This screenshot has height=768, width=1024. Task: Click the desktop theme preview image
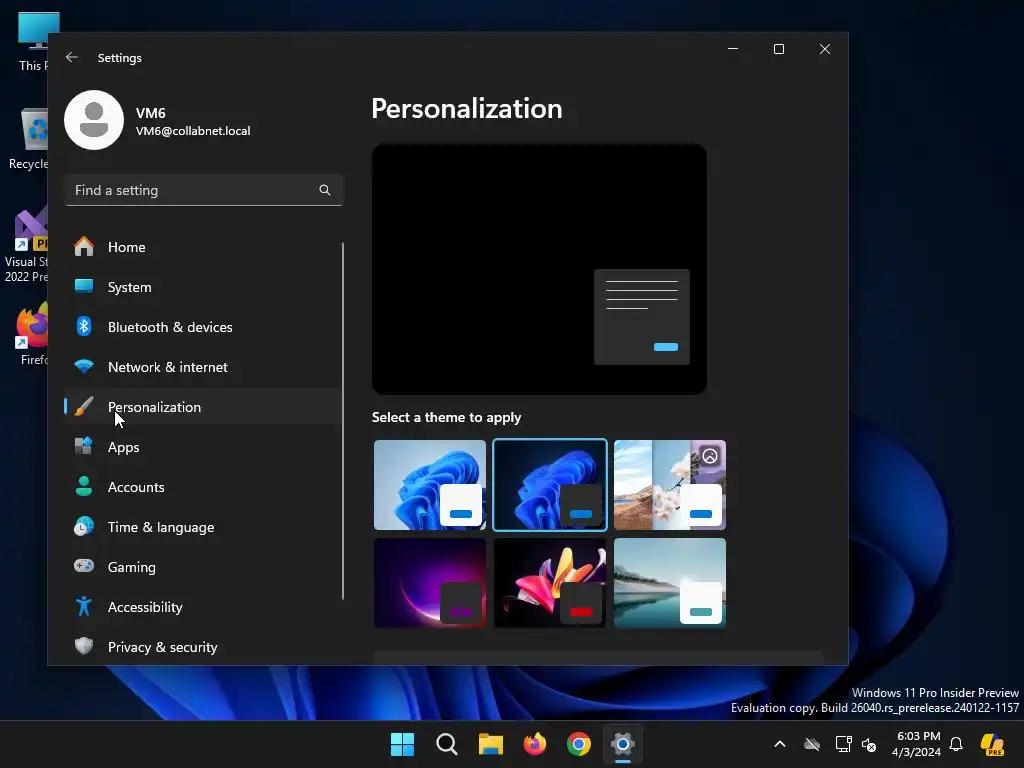(x=539, y=269)
